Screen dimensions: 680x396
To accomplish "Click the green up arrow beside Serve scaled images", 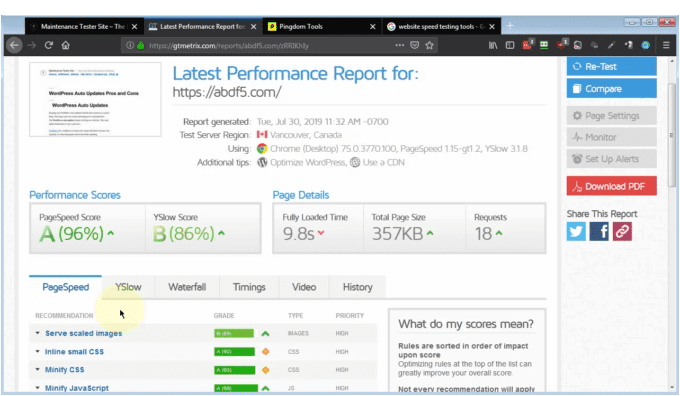I will (x=265, y=334).
